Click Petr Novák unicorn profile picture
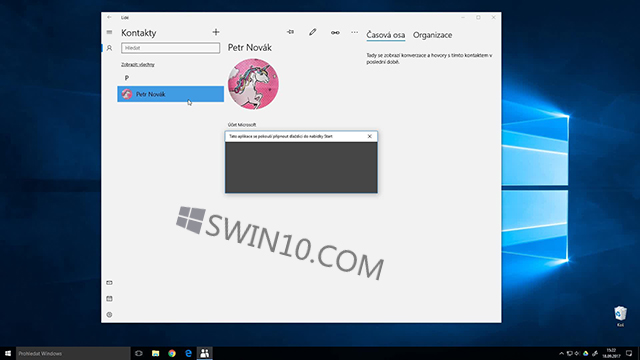The height and width of the screenshot is (360, 640). pyautogui.click(x=253, y=84)
